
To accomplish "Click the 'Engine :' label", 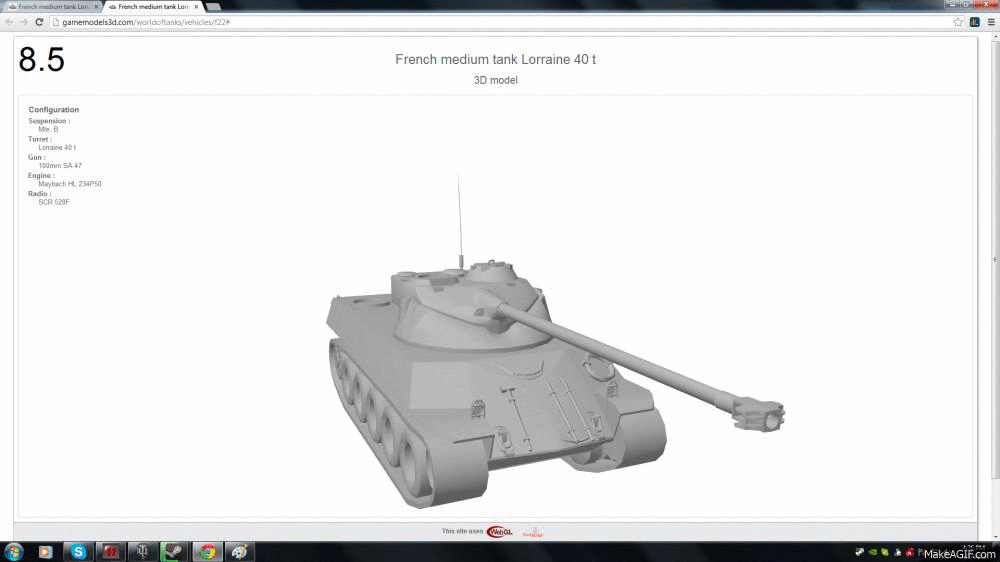I will (x=41, y=175).
